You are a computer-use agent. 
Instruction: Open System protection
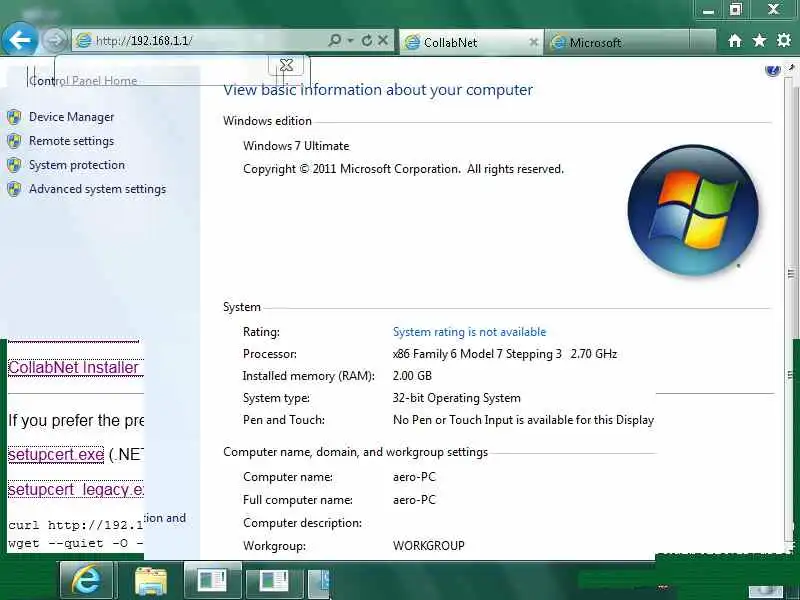(77, 165)
